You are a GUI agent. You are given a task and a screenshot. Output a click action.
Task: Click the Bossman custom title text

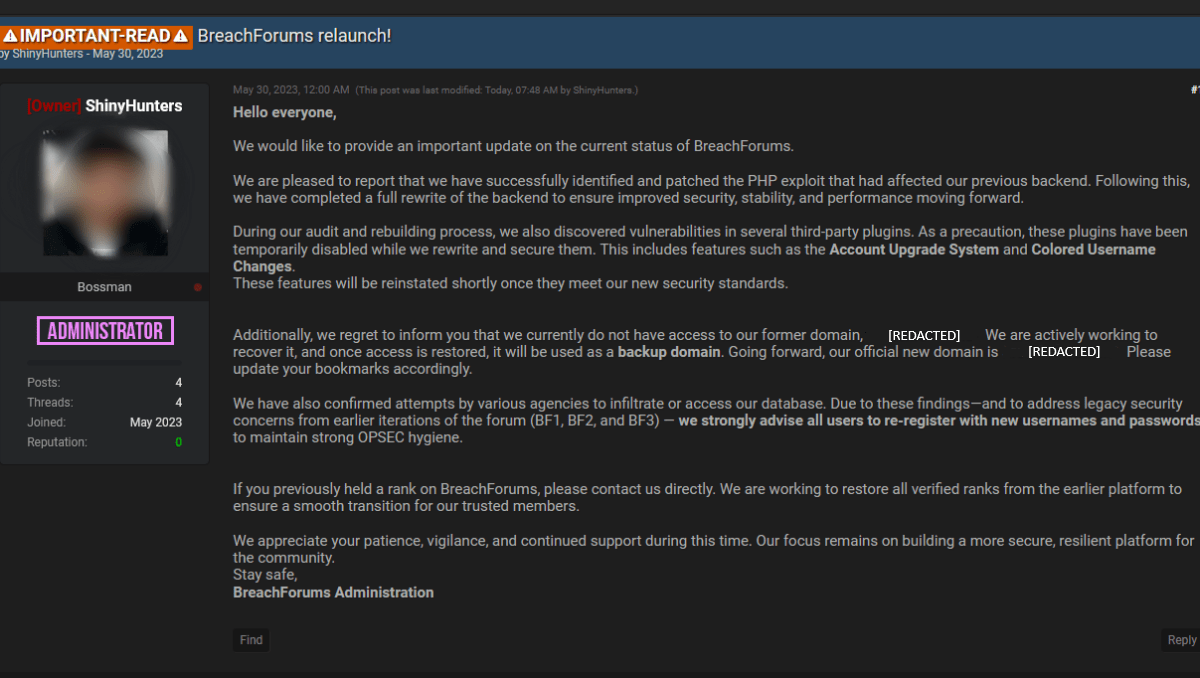pyautogui.click(x=104, y=287)
